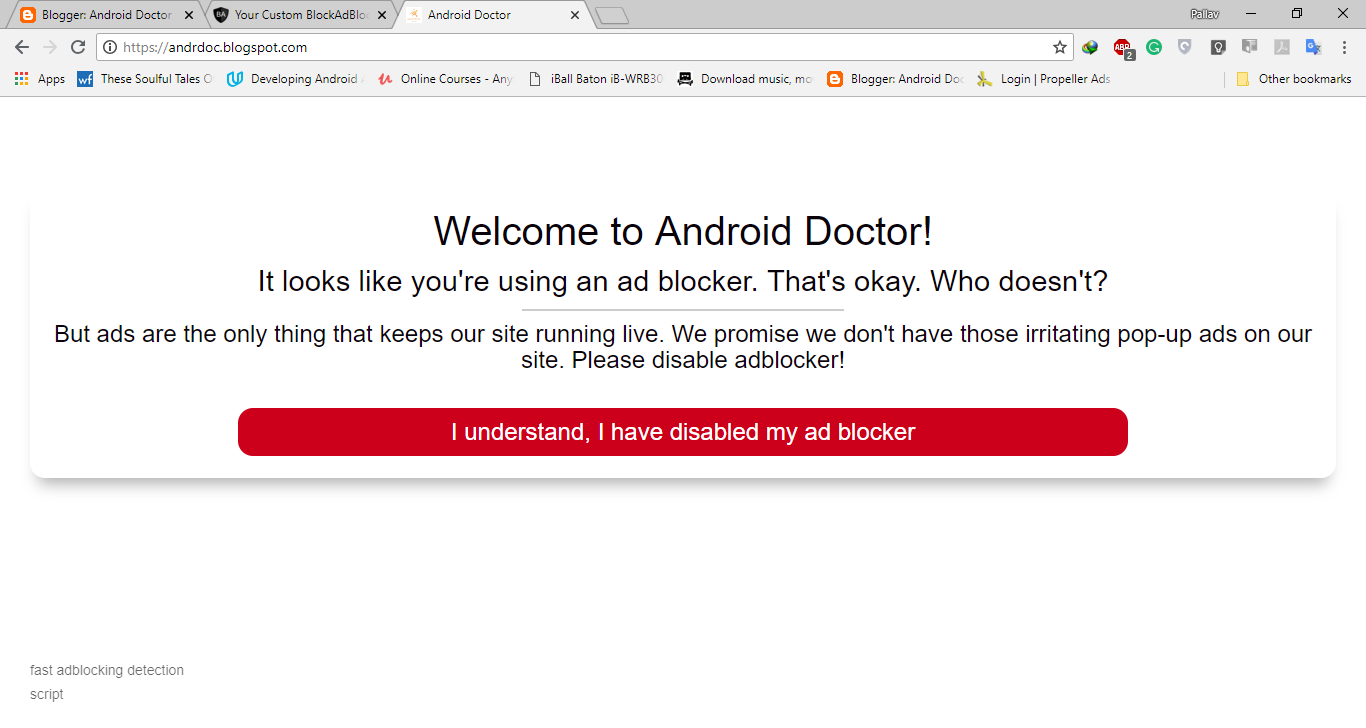Open the Download music bookmark
1366x728 pixels.
pyautogui.click(x=746, y=79)
